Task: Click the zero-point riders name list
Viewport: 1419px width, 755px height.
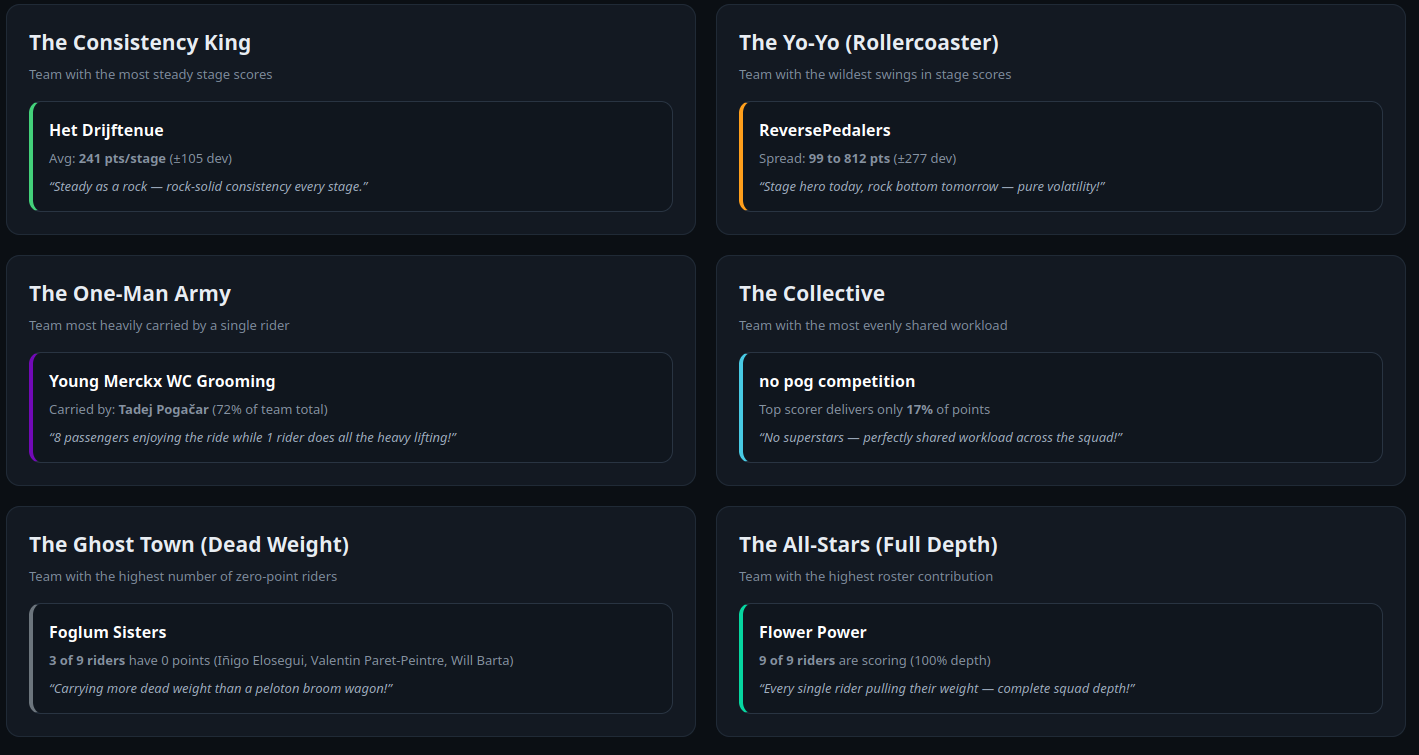Action: tap(364, 660)
